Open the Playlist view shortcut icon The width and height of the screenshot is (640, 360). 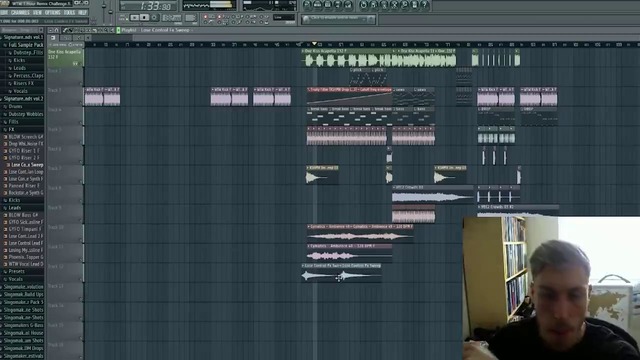click(x=307, y=5)
